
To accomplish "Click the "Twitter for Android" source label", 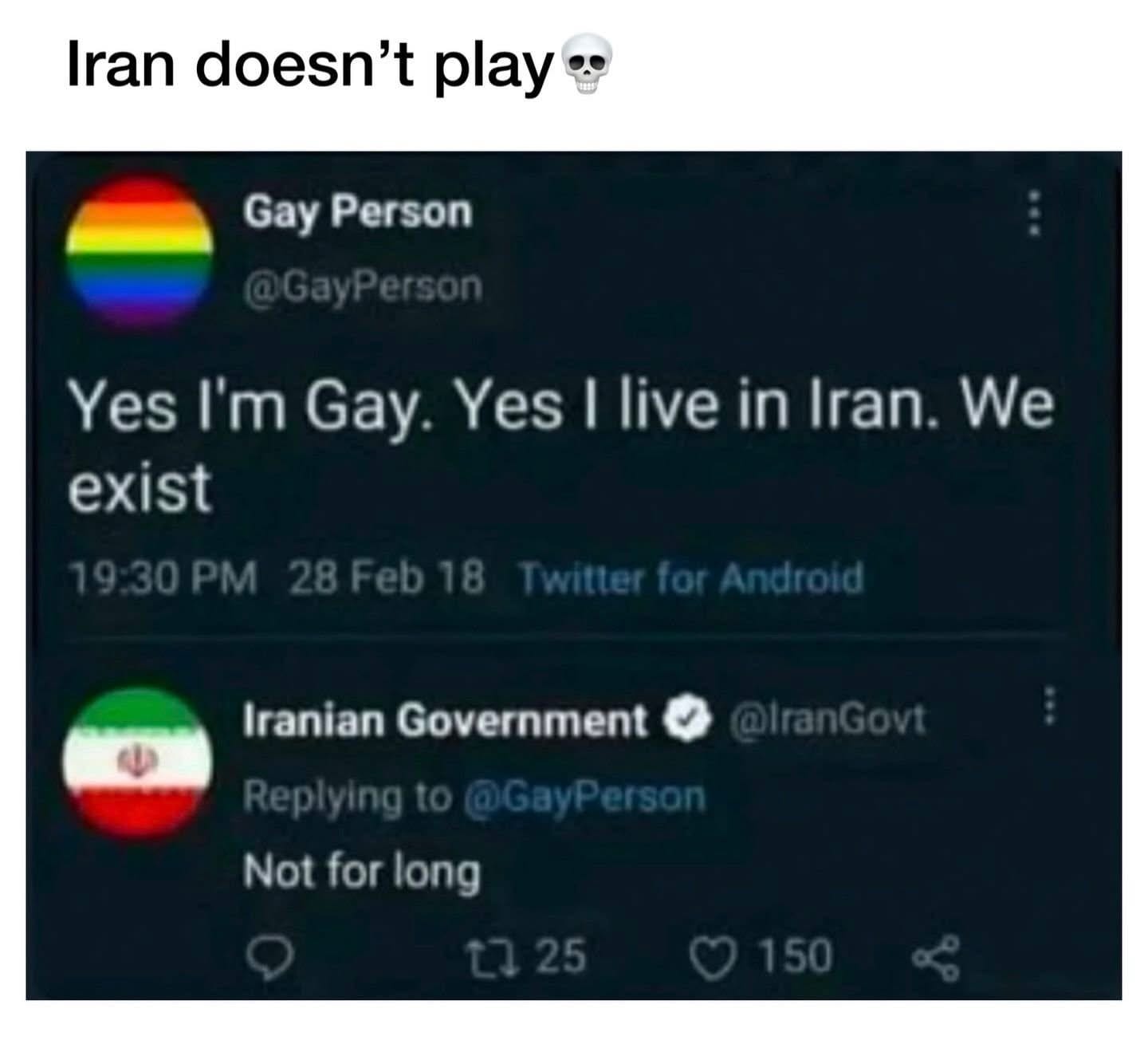I will (691, 578).
